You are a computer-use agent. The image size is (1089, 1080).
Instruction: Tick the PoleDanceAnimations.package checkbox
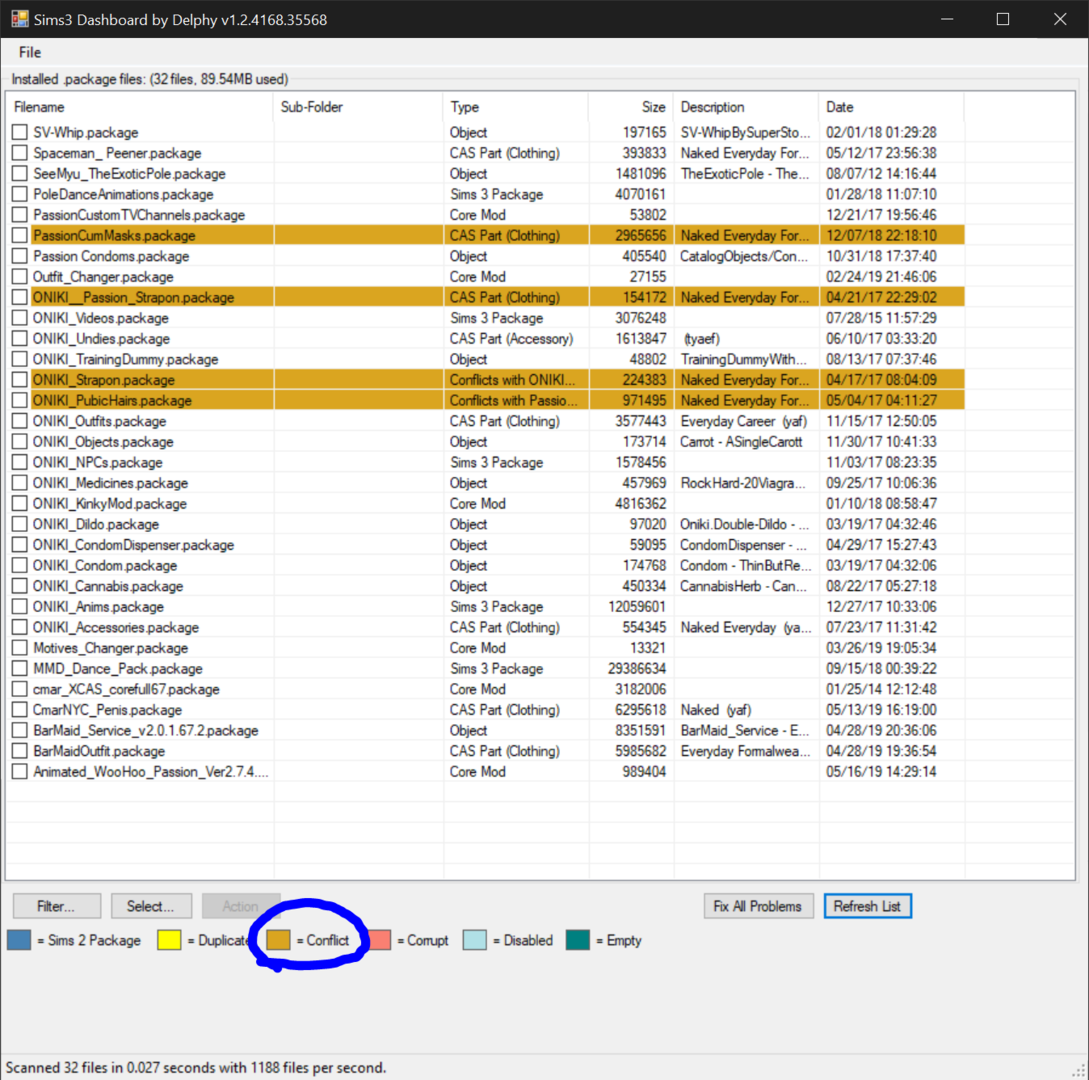point(20,194)
